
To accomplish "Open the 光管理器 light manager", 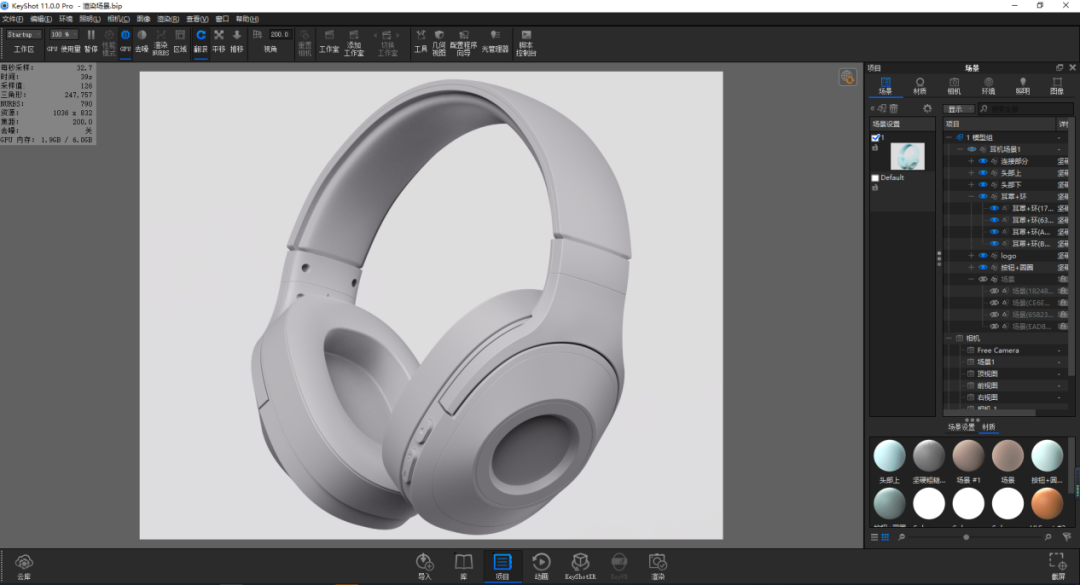I will pos(495,41).
